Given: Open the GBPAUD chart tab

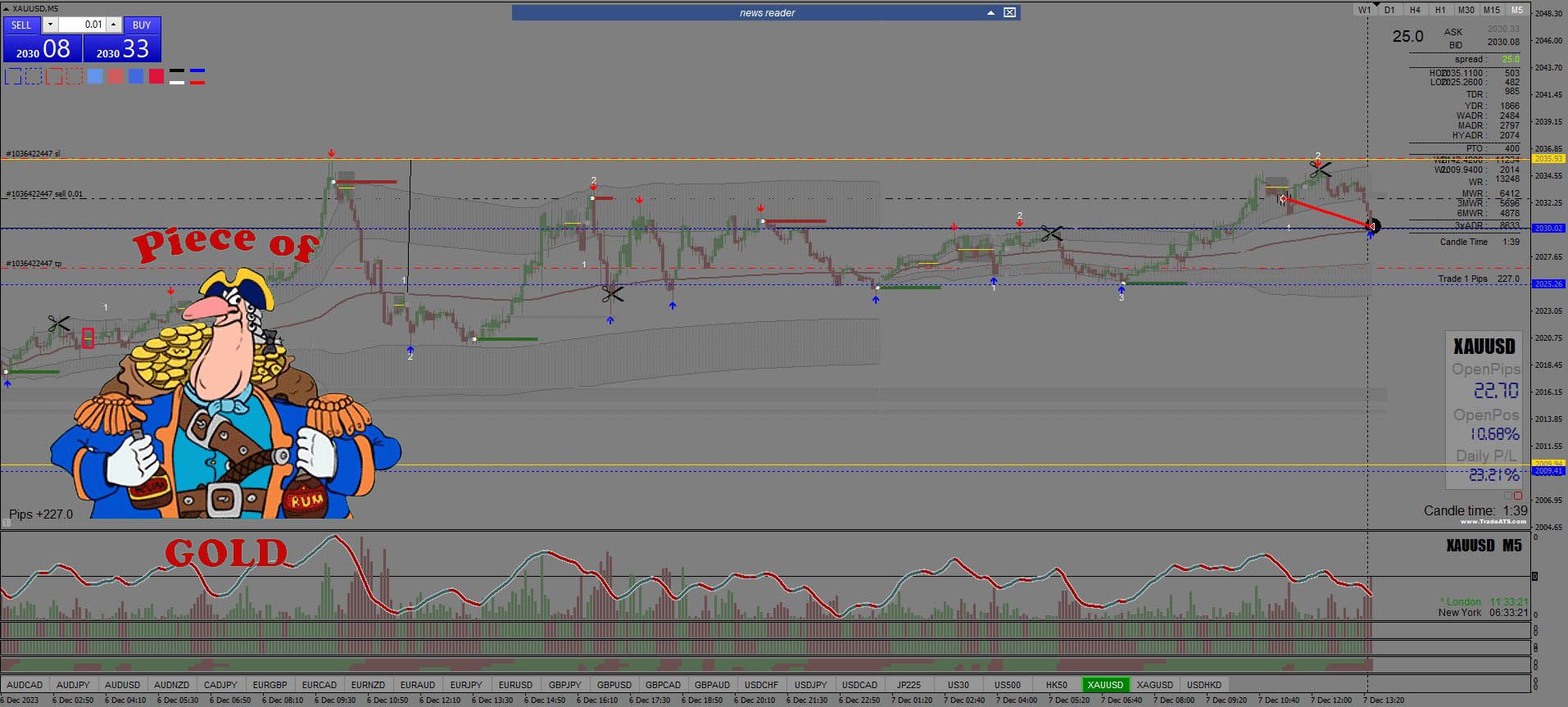Looking at the screenshot, I should pyautogui.click(x=713, y=685).
